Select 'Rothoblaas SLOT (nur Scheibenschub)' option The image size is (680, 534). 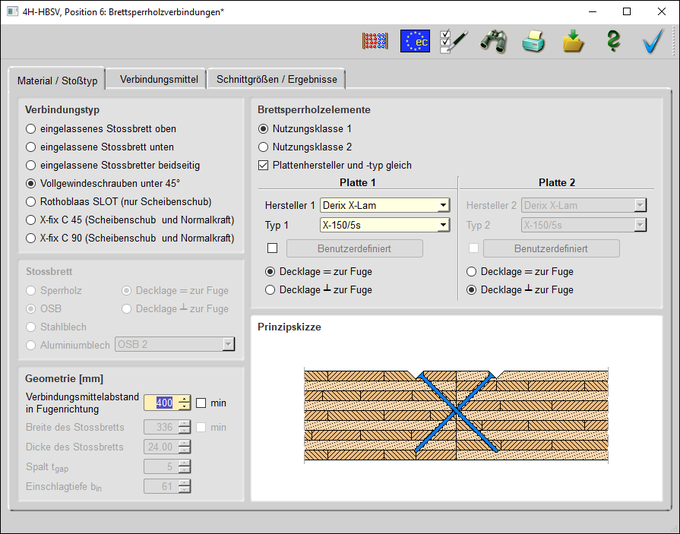31,202
